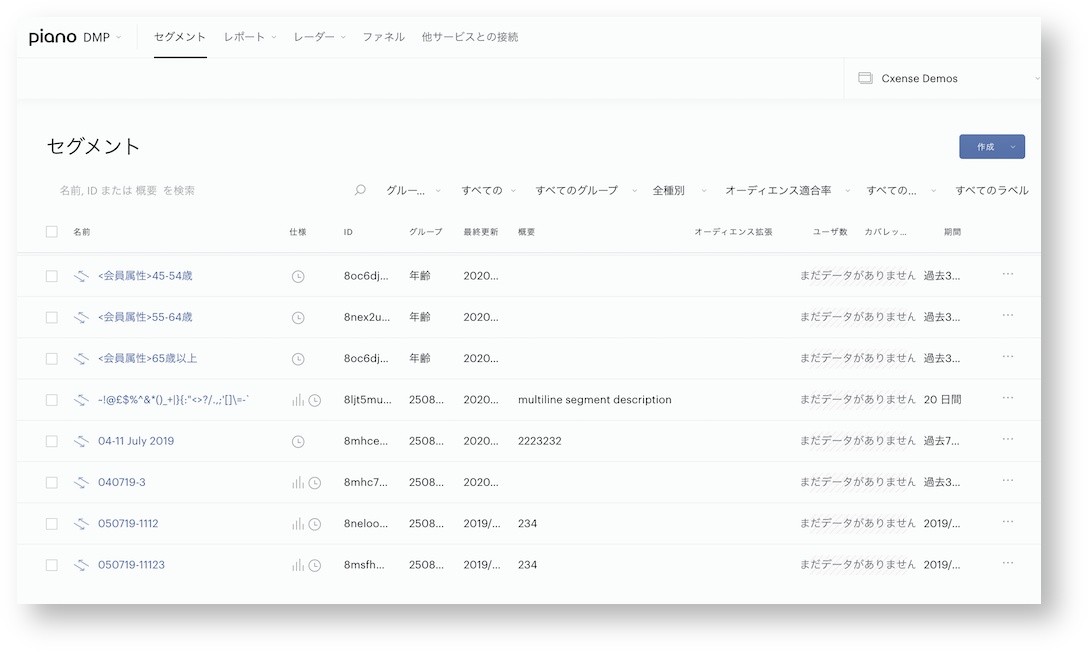The height and width of the screenshot is (652, 1089).
Task: Click the clock icon in <会員属性>55-64歳 row
Action: coord(298,318)
